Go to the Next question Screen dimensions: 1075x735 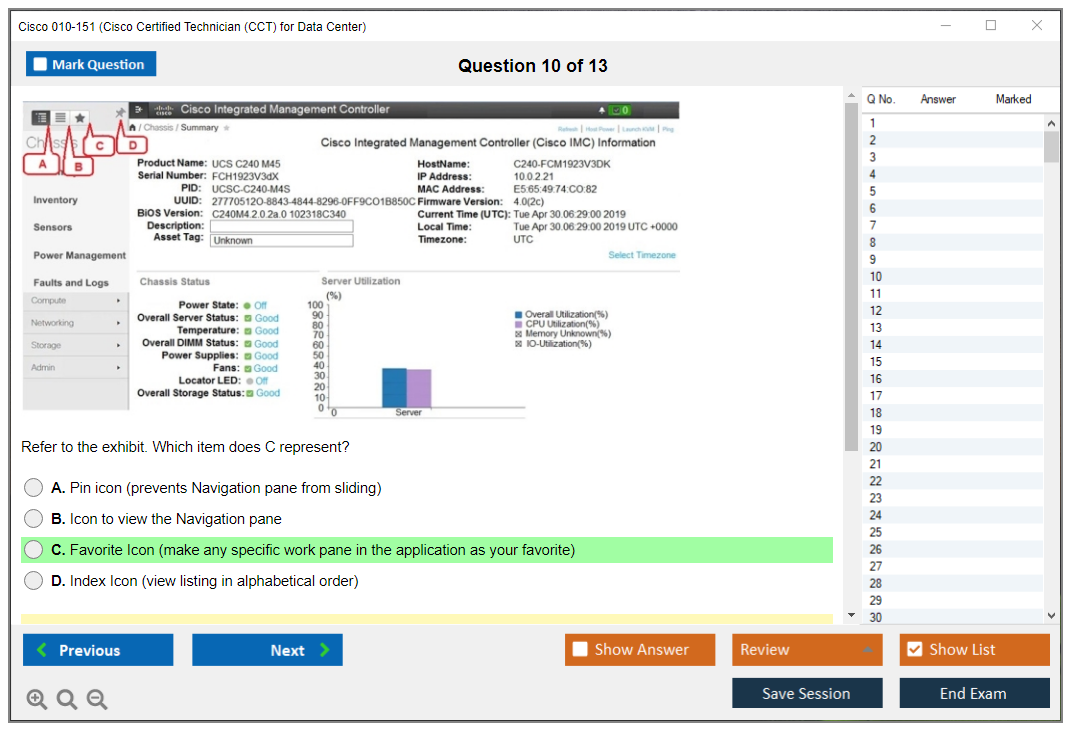click(x=267, y=650)
